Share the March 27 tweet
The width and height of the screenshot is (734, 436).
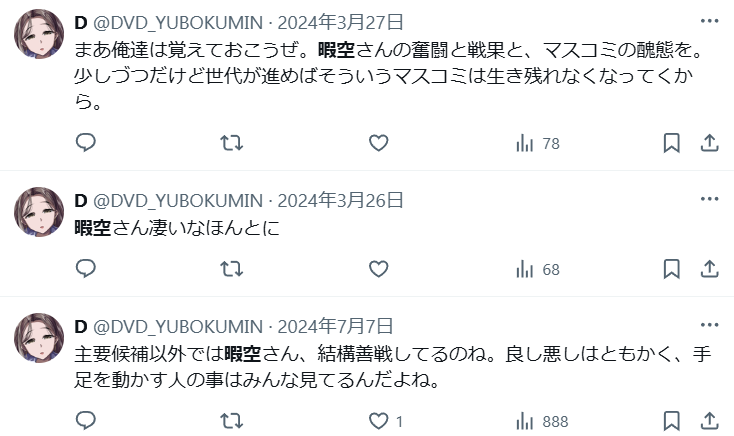coord(709,143)
